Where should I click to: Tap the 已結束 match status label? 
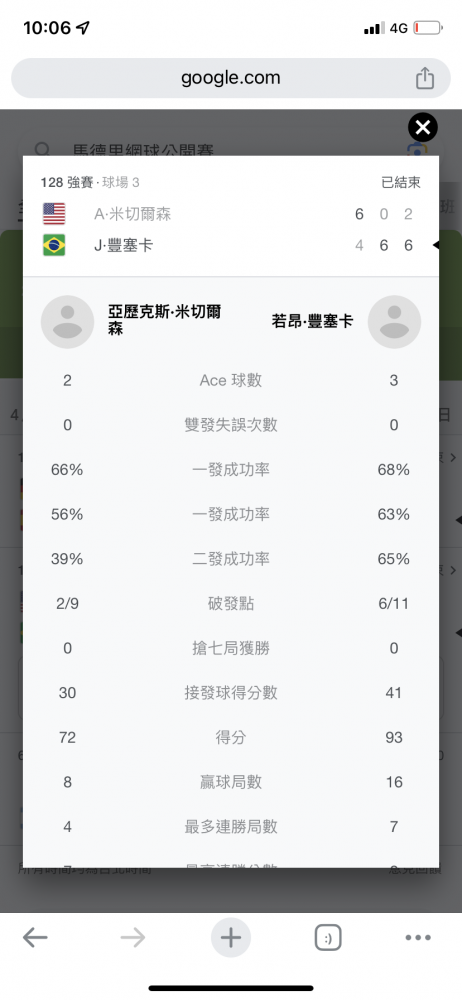click(401, 183)
